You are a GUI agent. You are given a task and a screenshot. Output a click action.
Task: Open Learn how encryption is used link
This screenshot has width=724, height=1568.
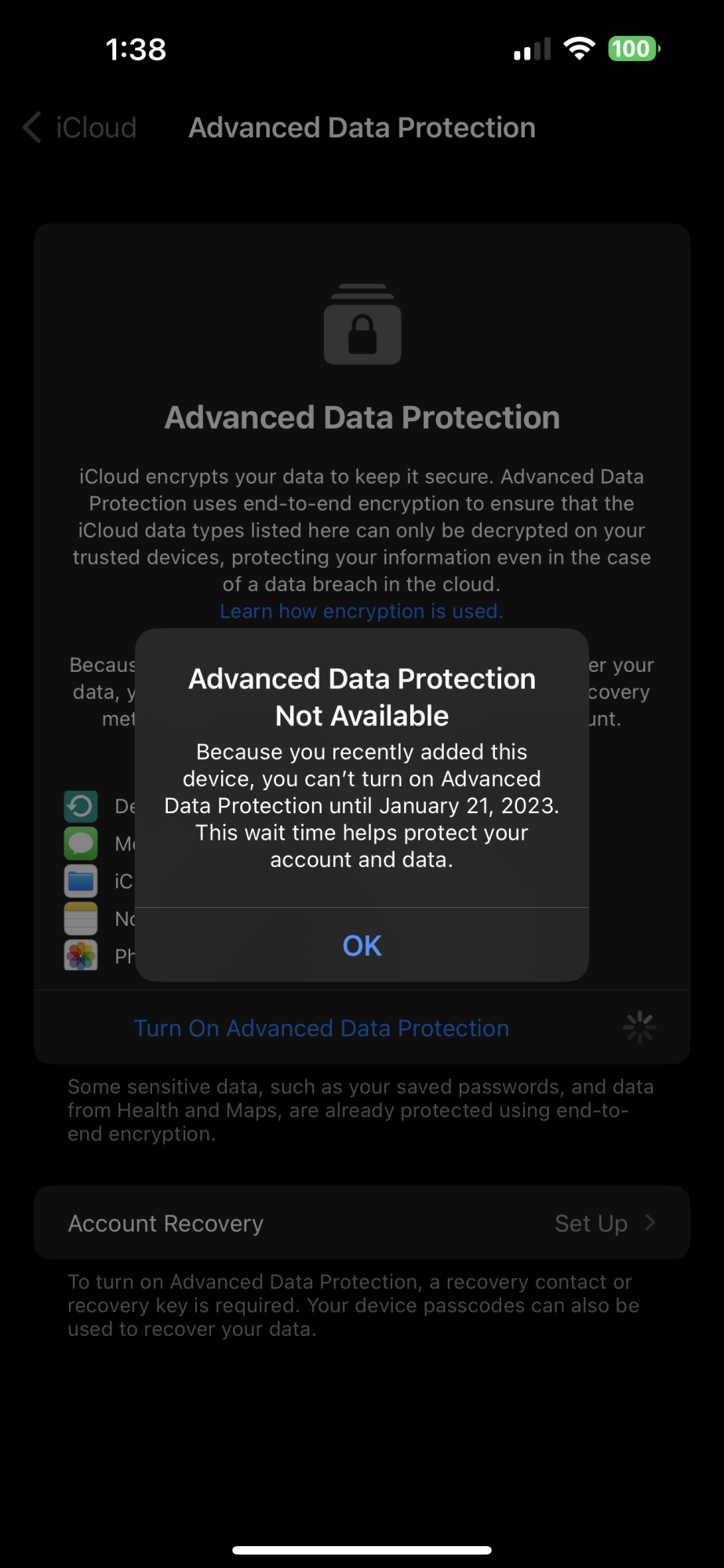click(x=362, y=611)
